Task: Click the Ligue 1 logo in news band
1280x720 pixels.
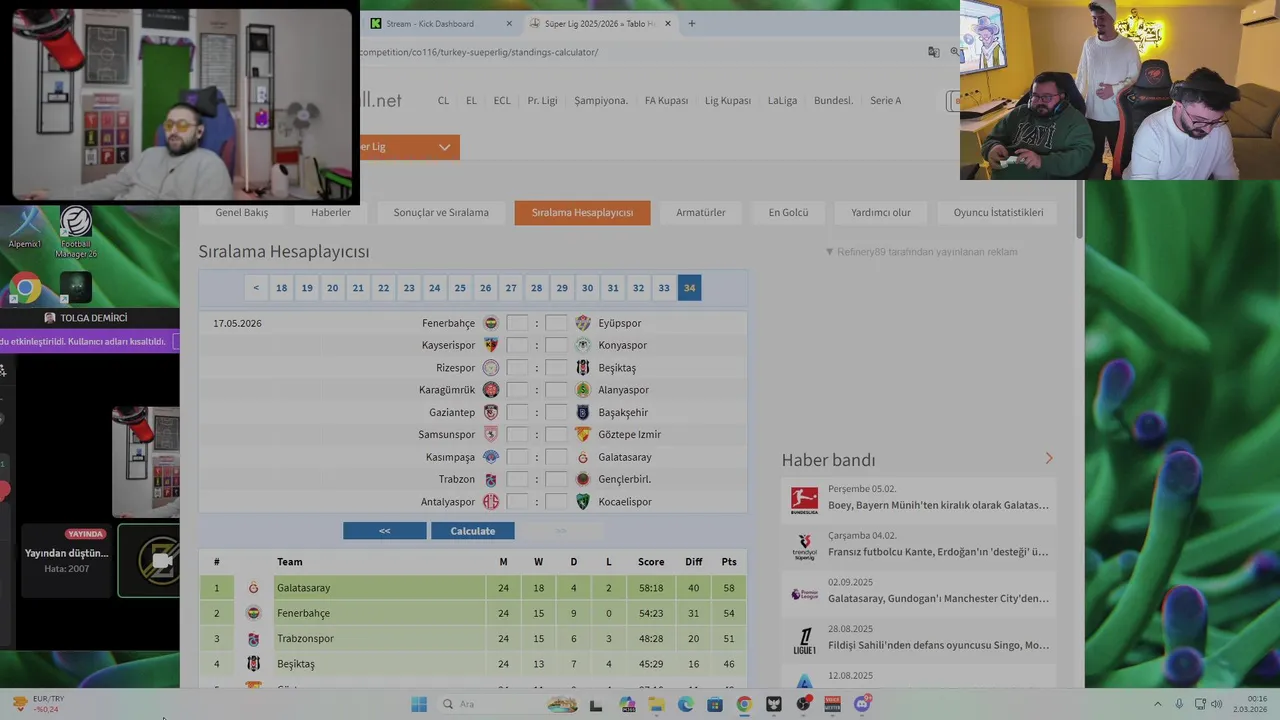Action: [x=804, y=639]
